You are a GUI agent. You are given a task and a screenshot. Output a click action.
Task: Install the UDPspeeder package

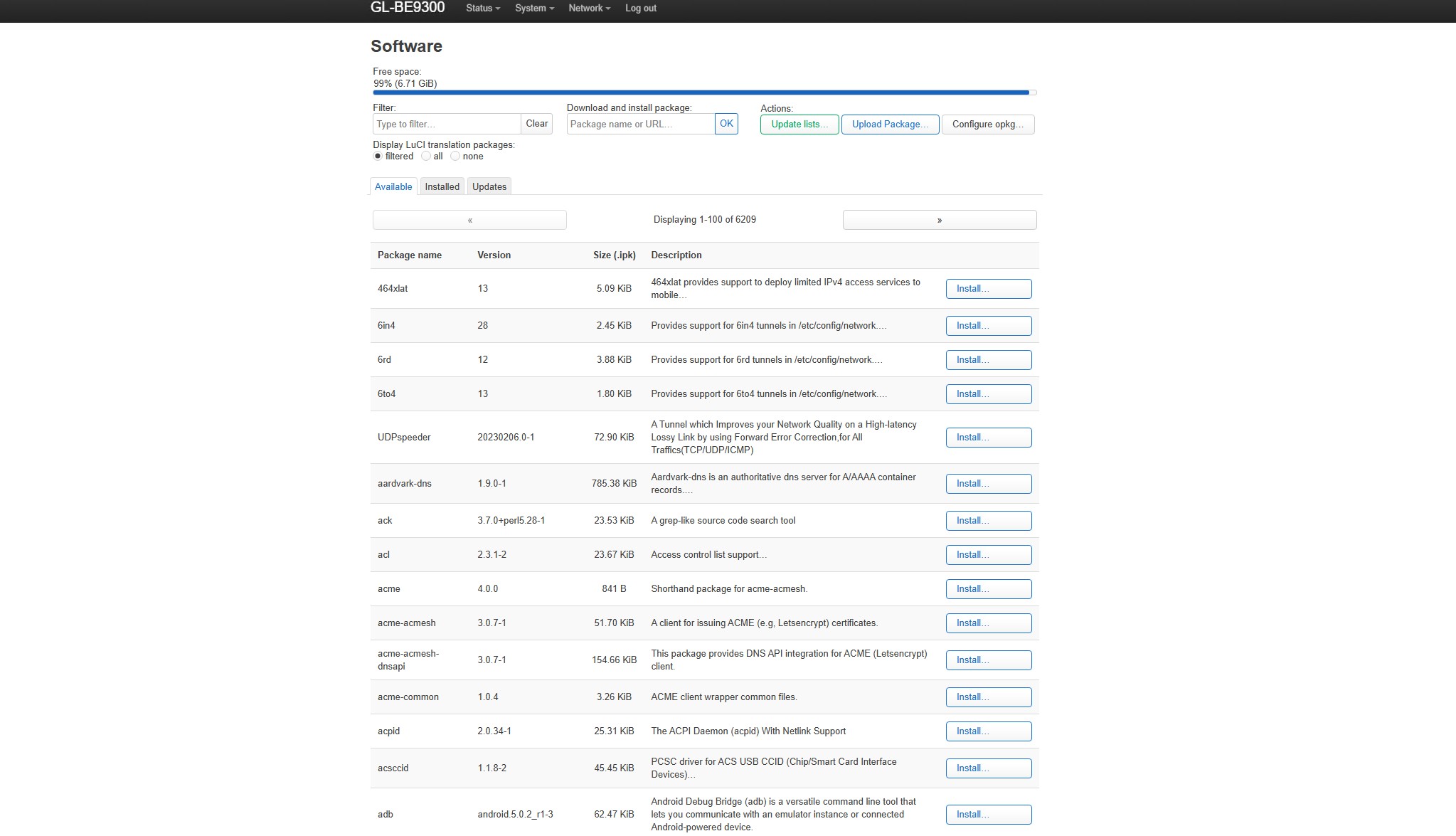pyautogui.click(x=988, y=438)
